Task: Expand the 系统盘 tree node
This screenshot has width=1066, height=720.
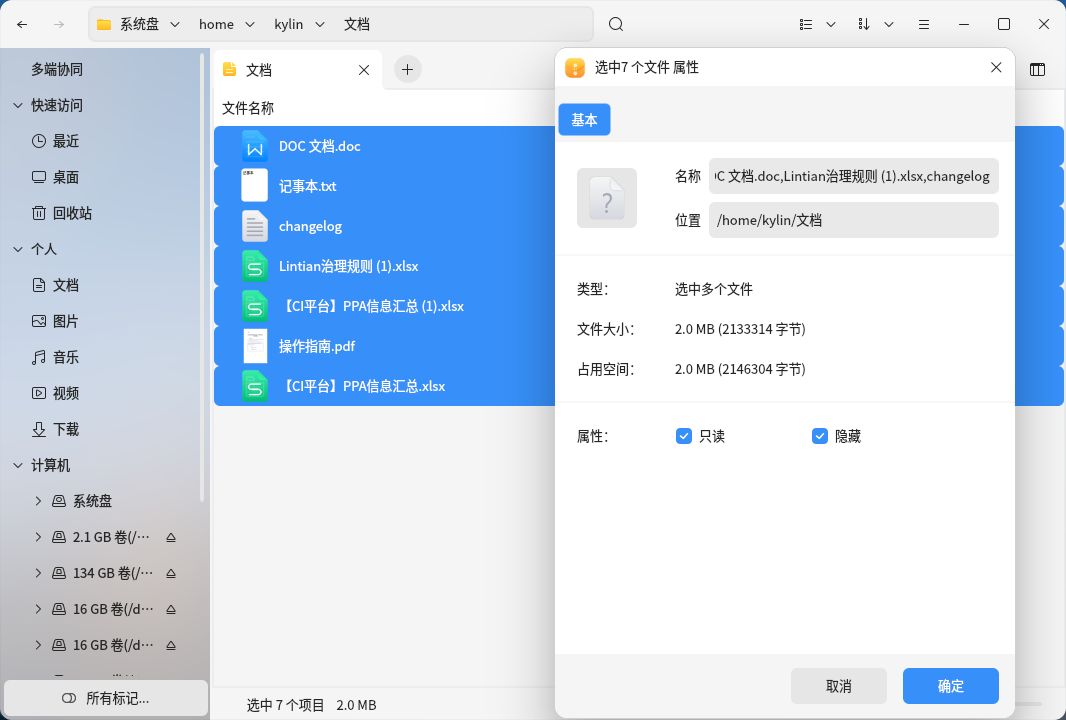Action: coord(38,501)
